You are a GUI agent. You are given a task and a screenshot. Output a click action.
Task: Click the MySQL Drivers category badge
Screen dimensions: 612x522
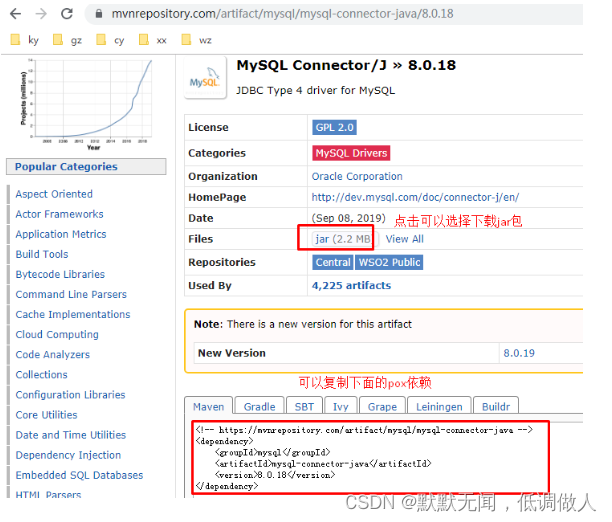tap(351, 153)
